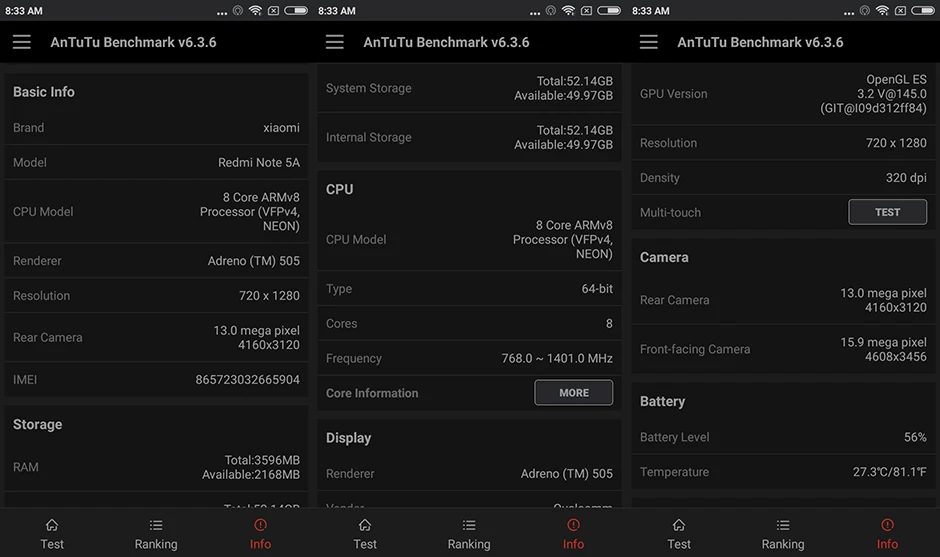Tap Info alert icon in middle screen

pos(573,525)
